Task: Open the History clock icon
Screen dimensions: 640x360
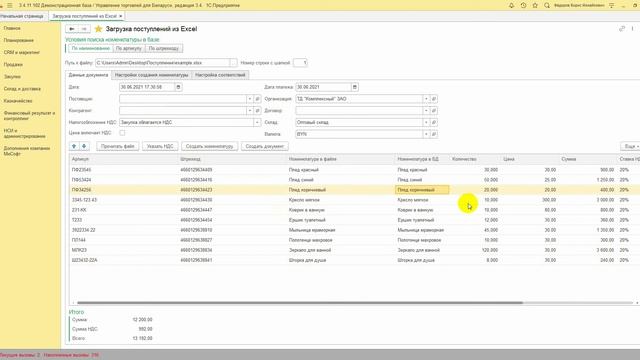Action: coord(523,5)
